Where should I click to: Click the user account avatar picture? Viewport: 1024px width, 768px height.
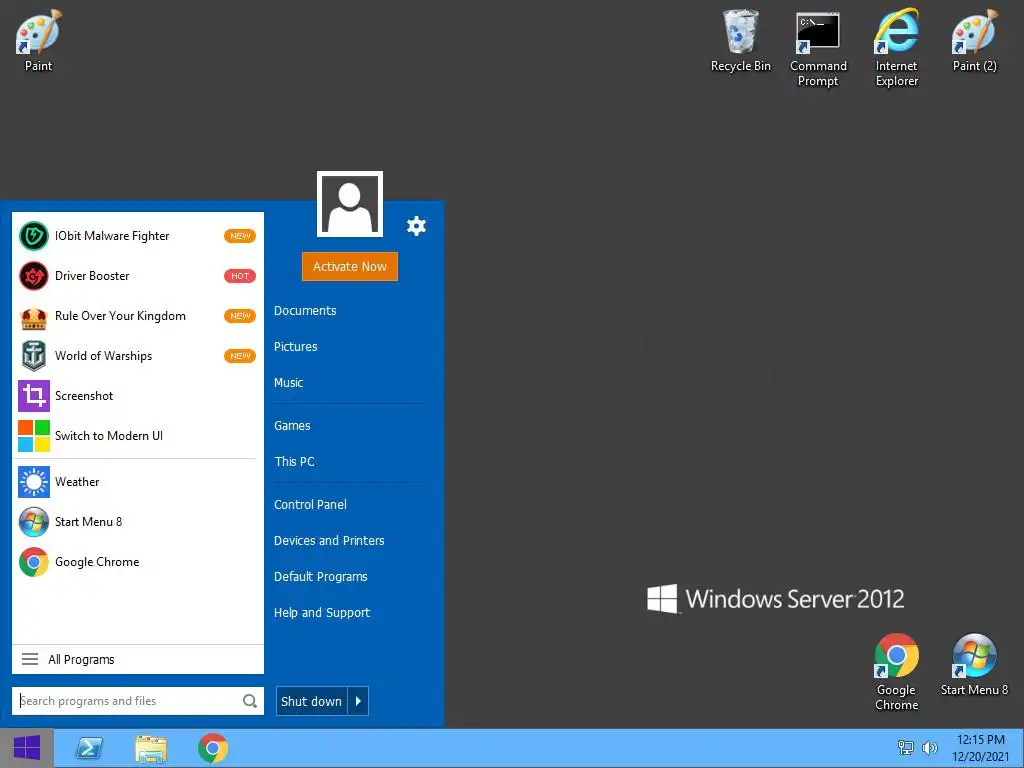tap(350, 204)
